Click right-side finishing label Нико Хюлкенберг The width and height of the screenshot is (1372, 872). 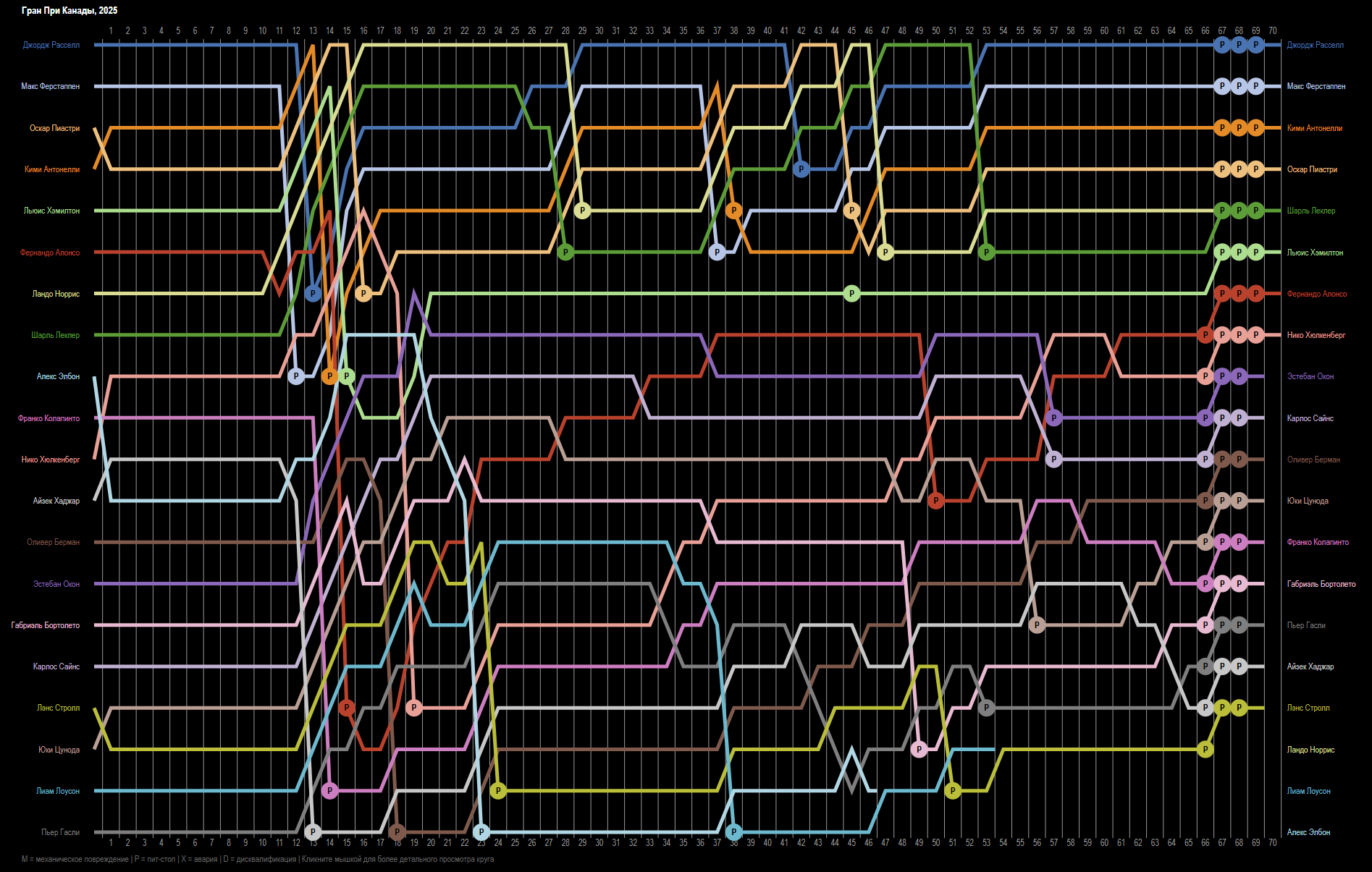pos(1316,335)
